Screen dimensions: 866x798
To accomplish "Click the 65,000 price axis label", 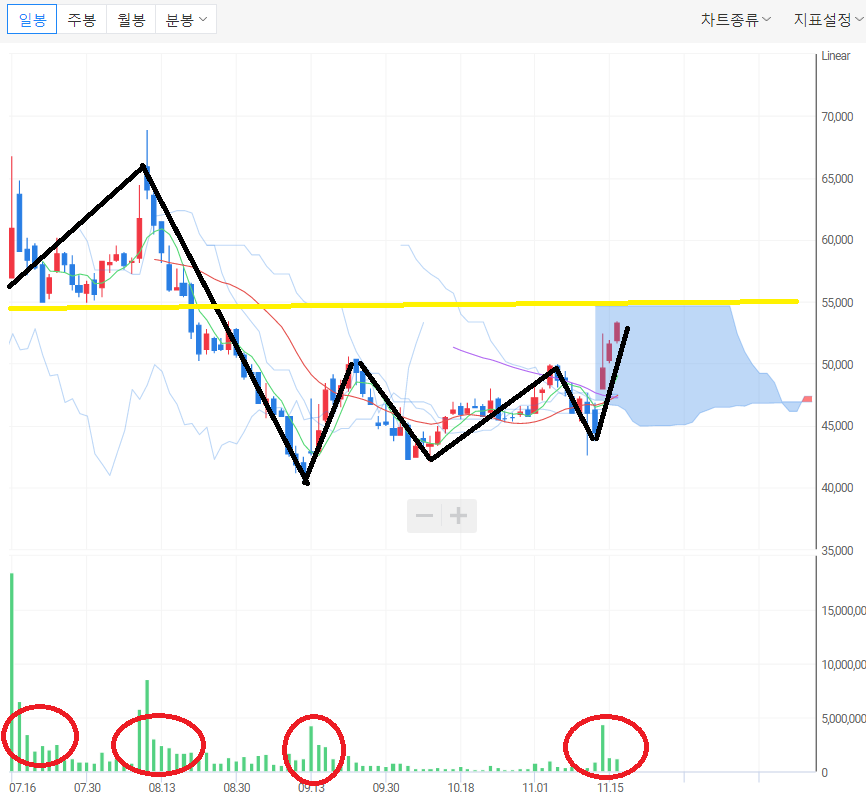I will coord(837,178).
